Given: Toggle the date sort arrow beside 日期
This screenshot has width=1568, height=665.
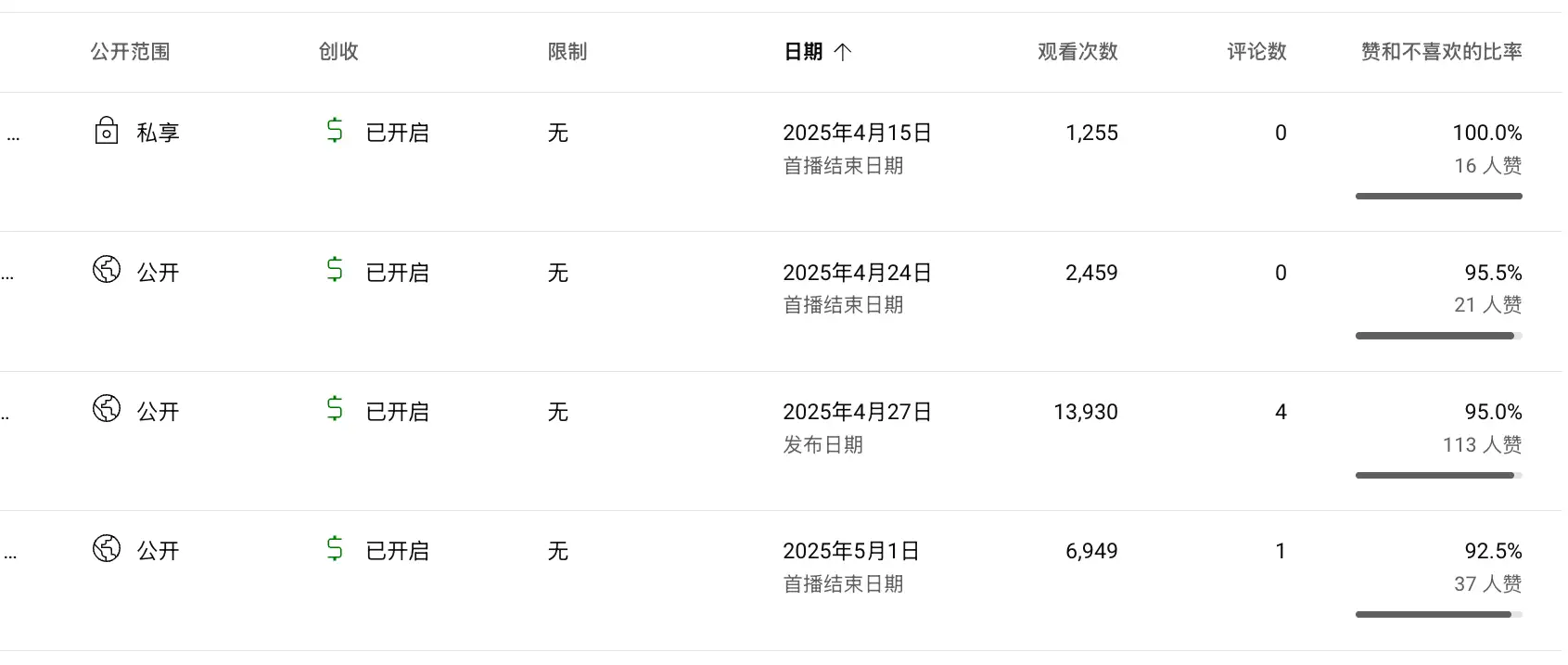Looking at the screenshot, I should [x=843, y=52].
